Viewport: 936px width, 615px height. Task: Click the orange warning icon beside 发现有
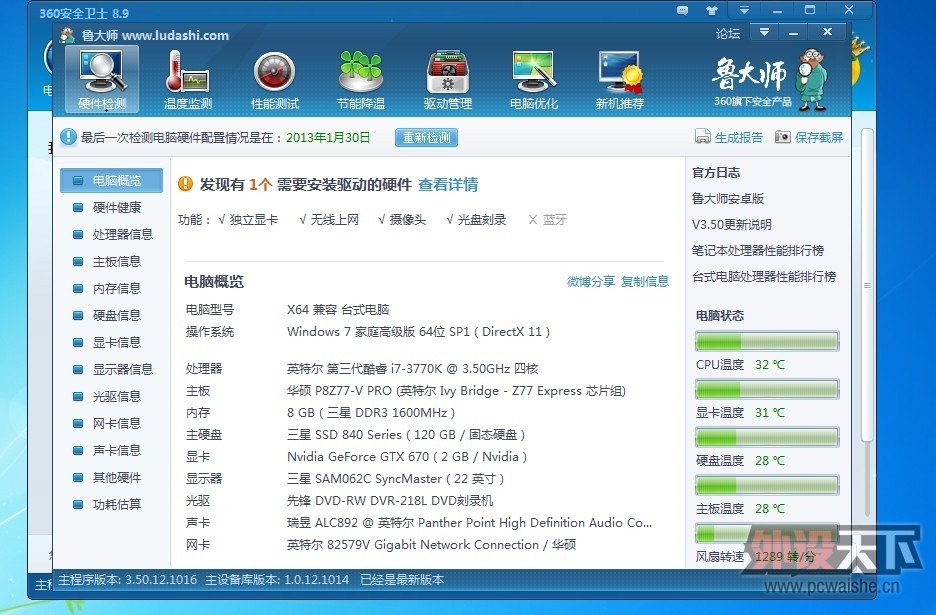186,183
